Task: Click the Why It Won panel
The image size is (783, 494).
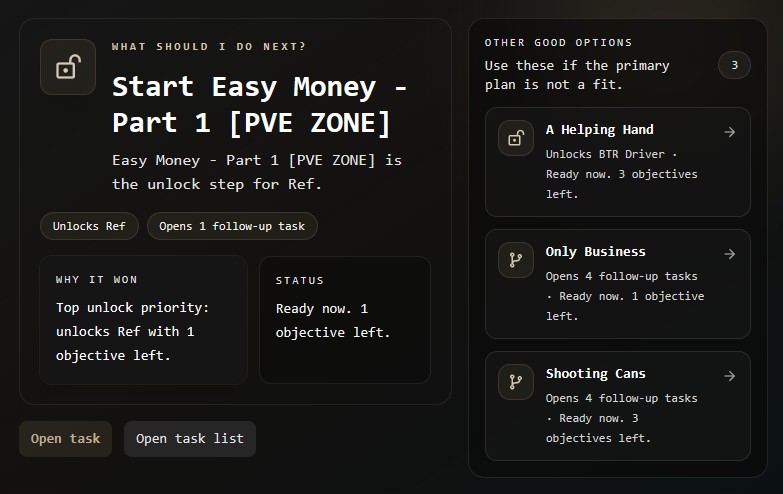Action: pos(143,320)
